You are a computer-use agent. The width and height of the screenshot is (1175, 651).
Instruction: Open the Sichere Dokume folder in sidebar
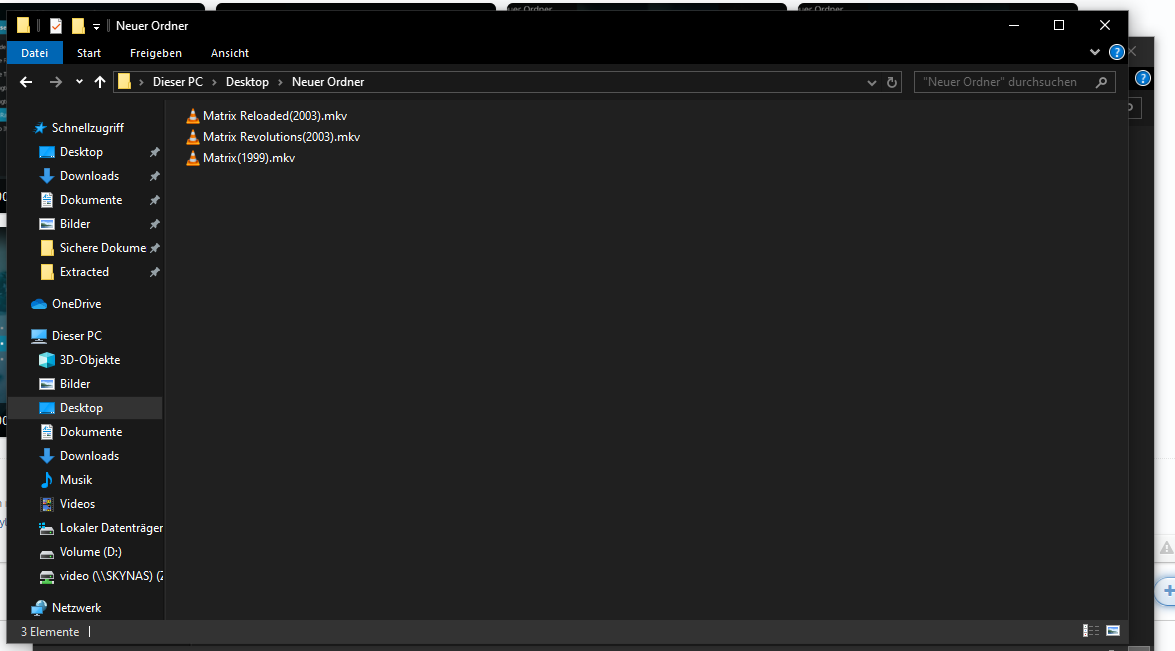(x=103, y=248)
